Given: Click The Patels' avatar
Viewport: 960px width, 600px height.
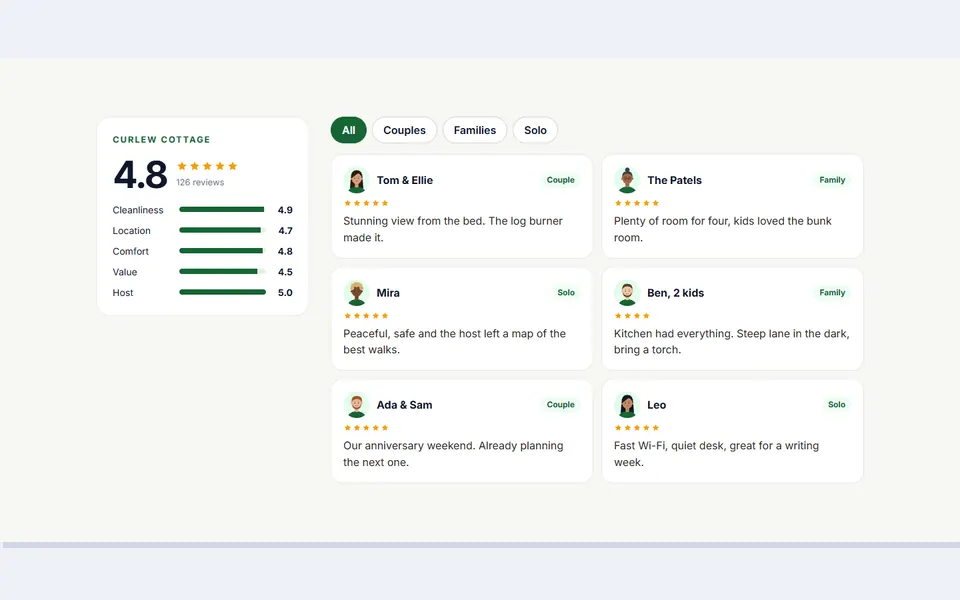Looking at the screenshot, I should point(627,180).
